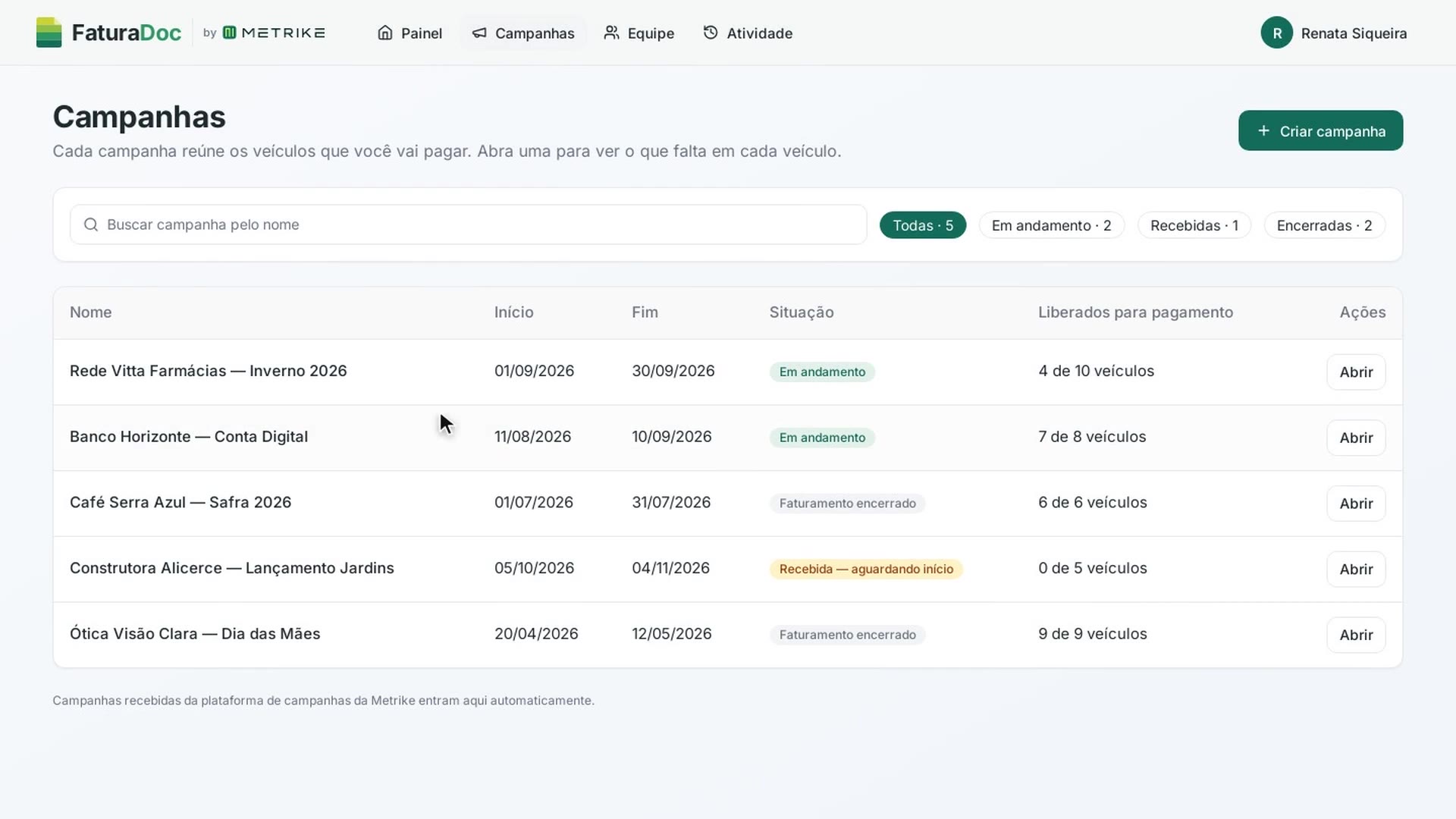Click the Painel home icon
Screen dimensions: 1456x819
pos(385,33)
